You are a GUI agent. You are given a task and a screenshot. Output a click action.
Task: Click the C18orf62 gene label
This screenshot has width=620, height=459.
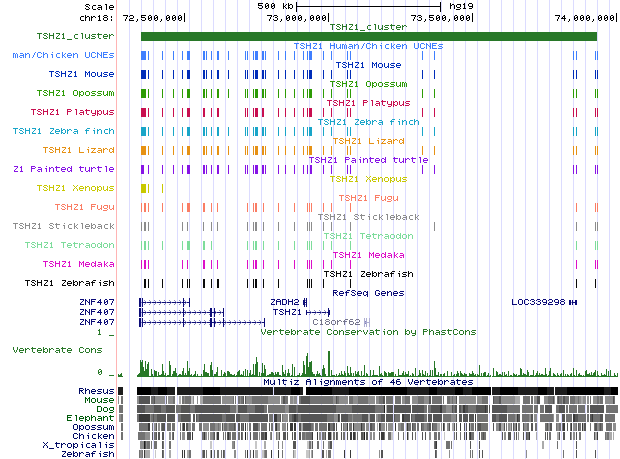[x=337, y=322]
